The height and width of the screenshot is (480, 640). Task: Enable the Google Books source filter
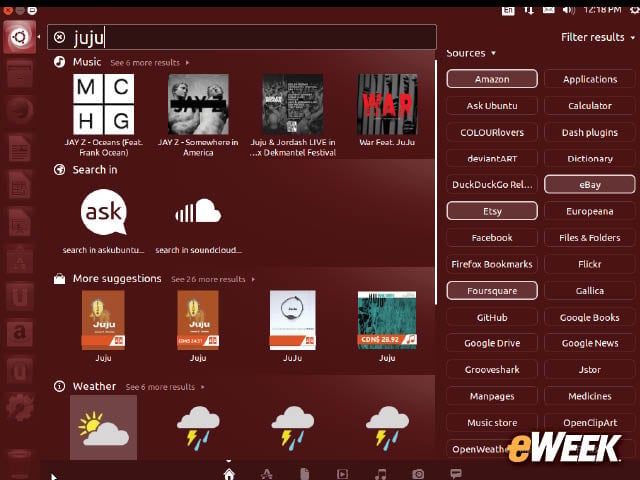[590, 317]
